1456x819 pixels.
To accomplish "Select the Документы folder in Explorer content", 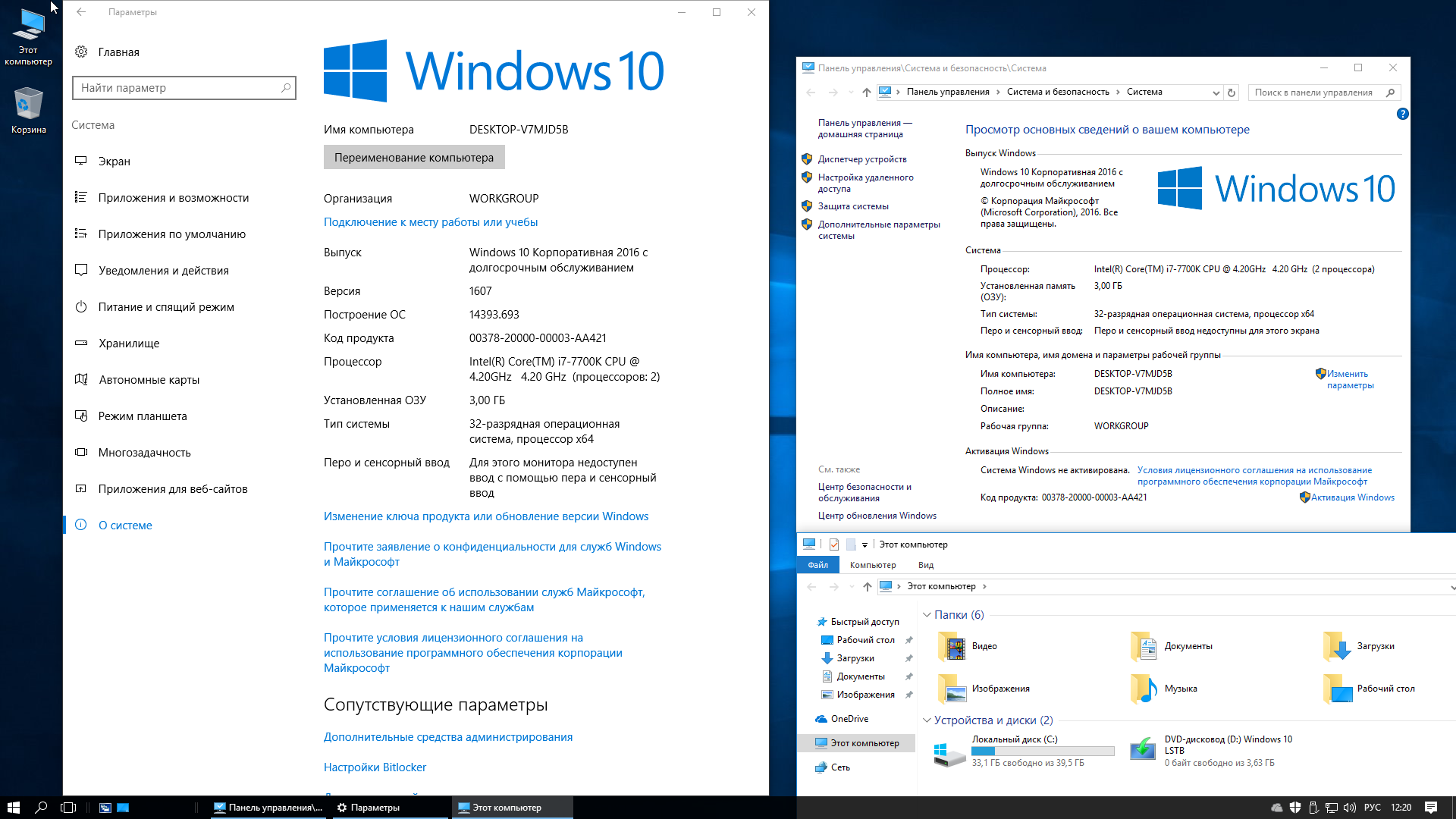I will coord(1172,646).
